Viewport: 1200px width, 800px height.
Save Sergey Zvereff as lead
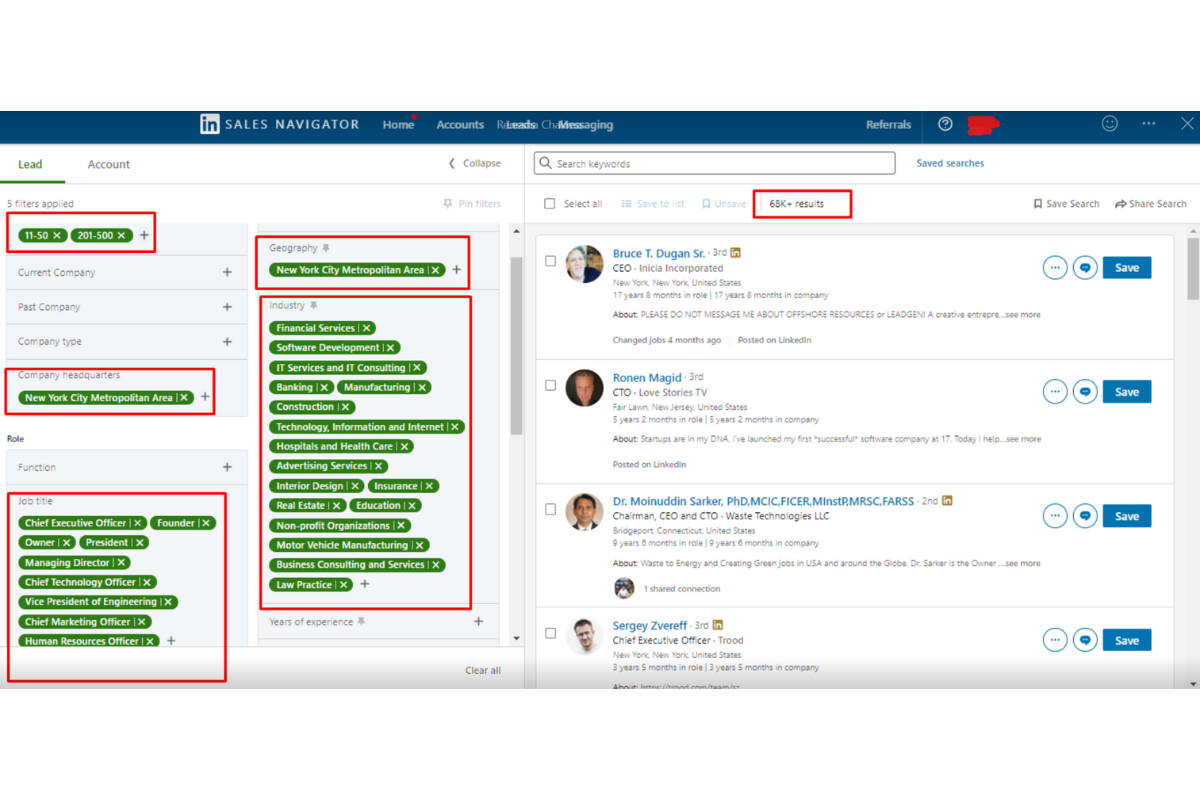coord(1127,640)
